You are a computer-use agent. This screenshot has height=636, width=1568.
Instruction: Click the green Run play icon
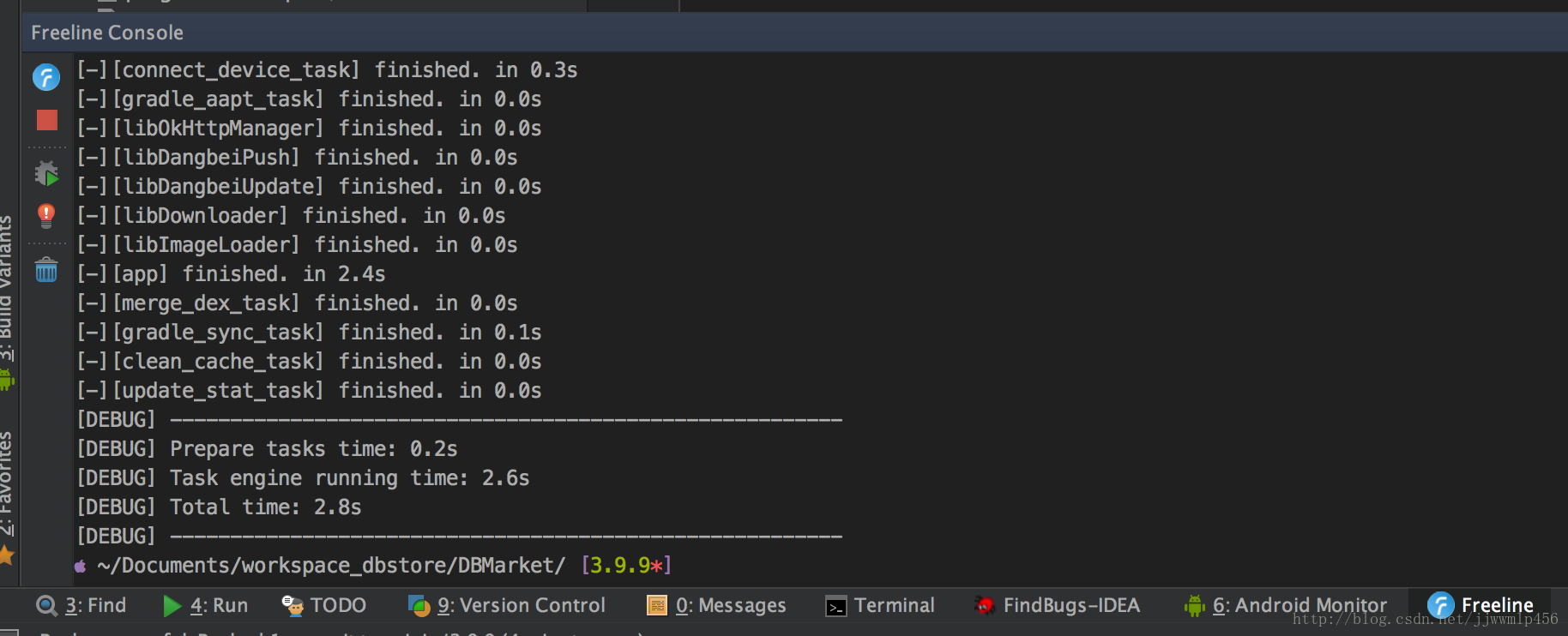click(172, 606)
